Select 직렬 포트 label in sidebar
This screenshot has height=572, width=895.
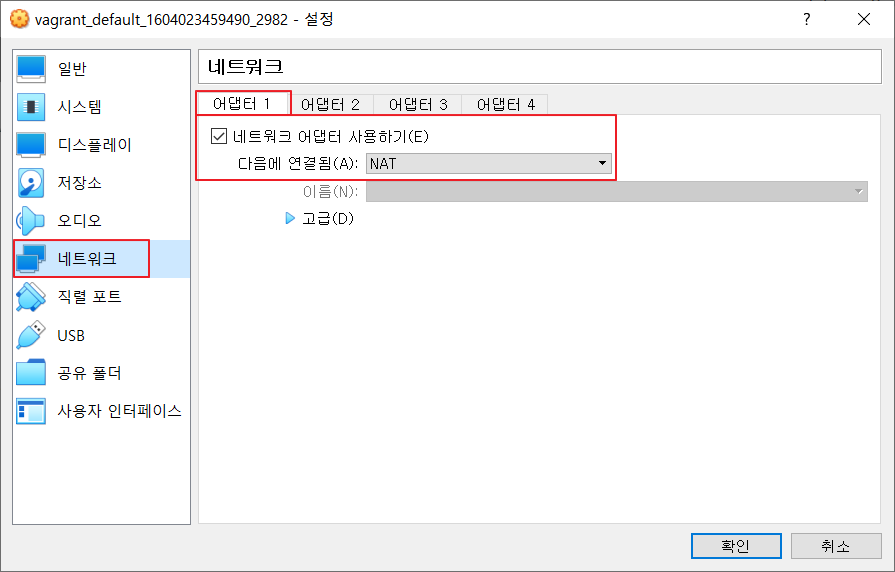(x=90, y=297)
